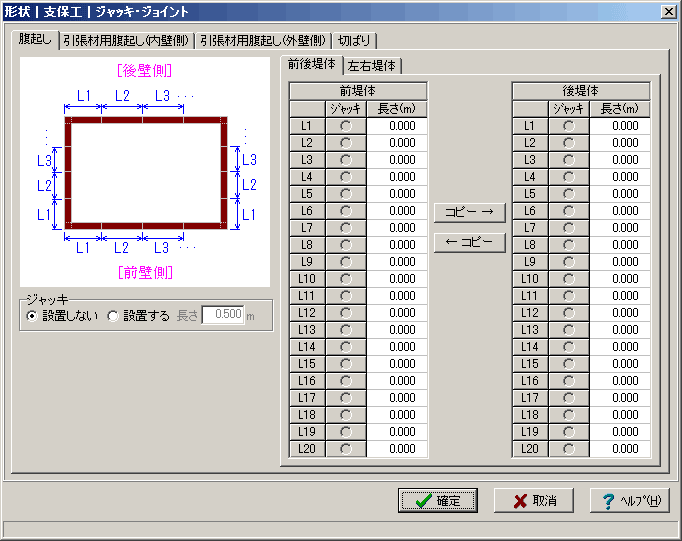Open the 引張材用腹起し(内壁側) tab
The image size is (682, 541).
126,41
